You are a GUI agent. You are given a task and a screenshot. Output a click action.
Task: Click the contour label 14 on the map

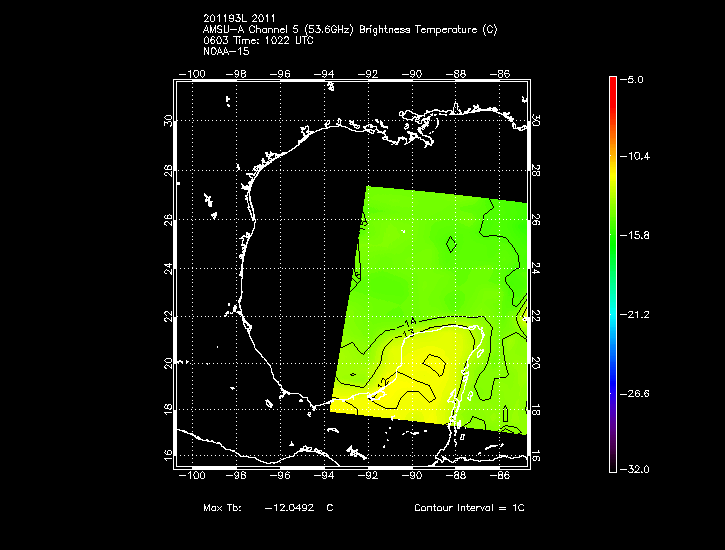tap(410, 322)
